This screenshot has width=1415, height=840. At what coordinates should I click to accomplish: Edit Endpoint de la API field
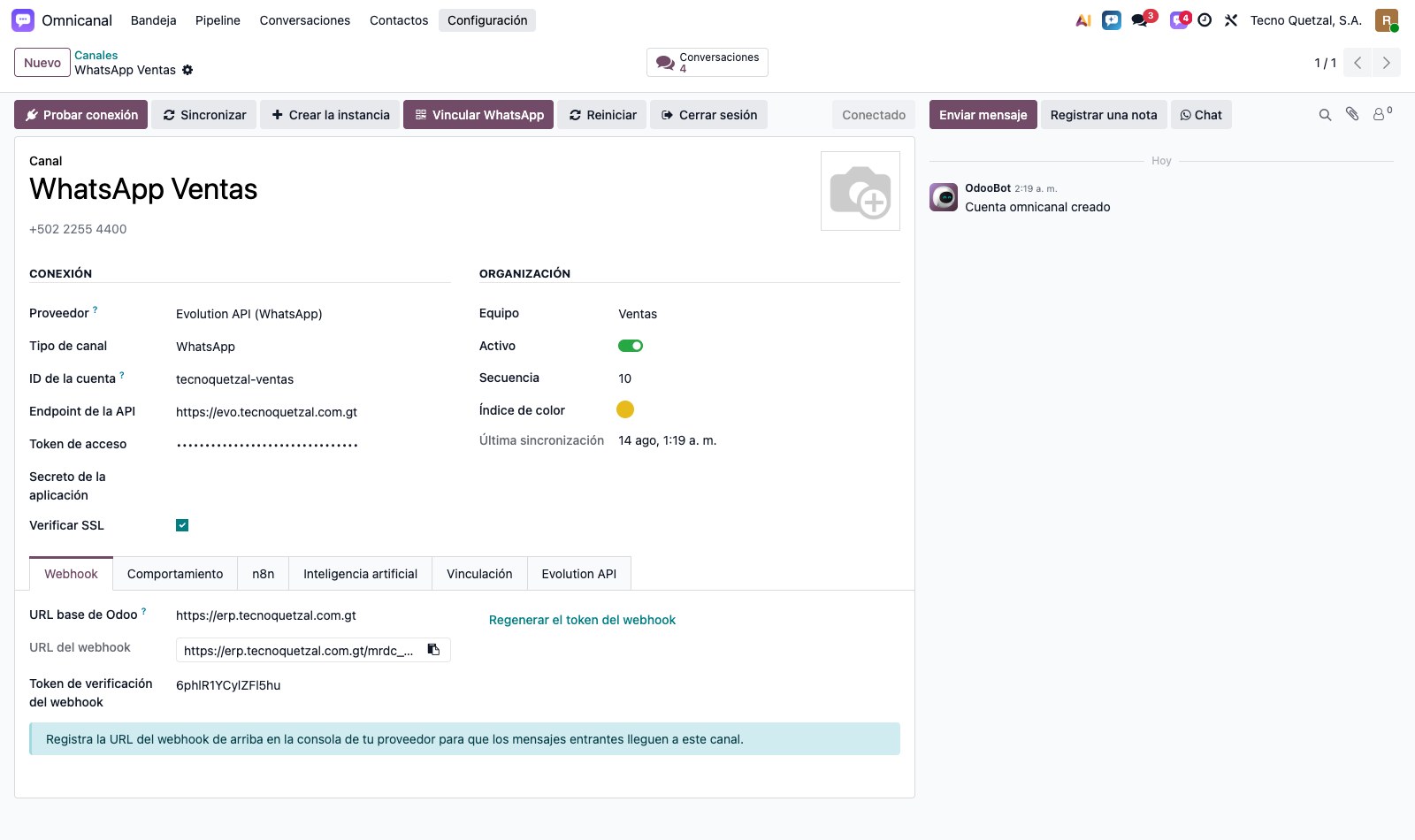tap(313, 412)
